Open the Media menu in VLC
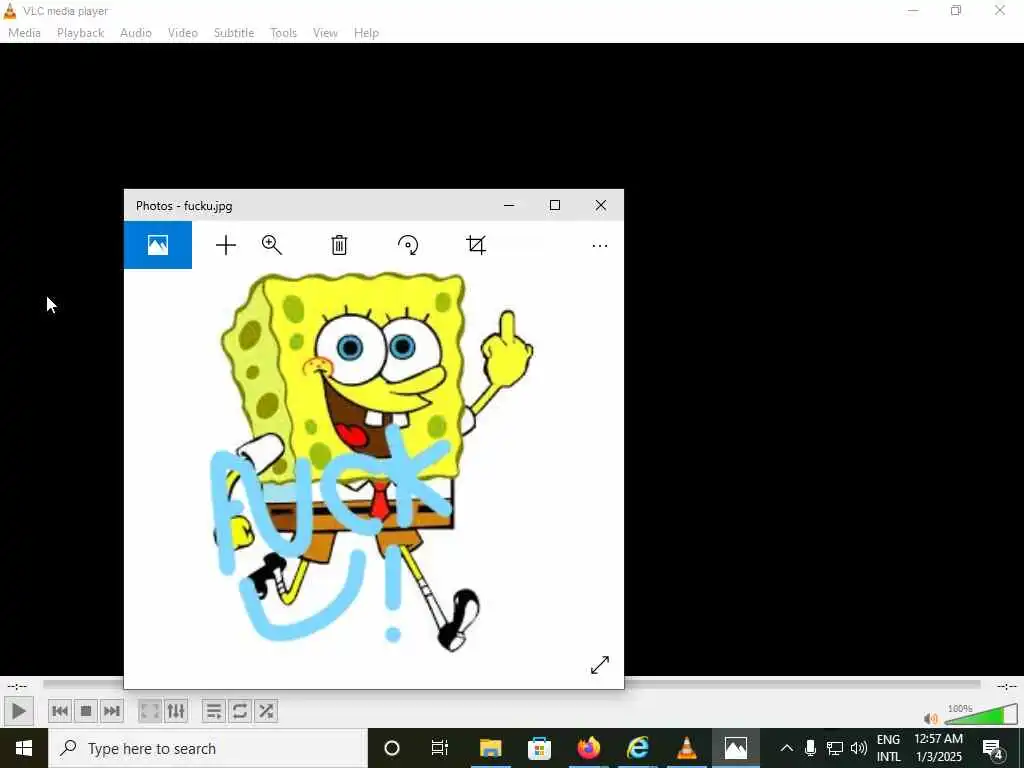The height and width of the screenshot is (768, 1024). pyautogui.click(x=24, y=33)
